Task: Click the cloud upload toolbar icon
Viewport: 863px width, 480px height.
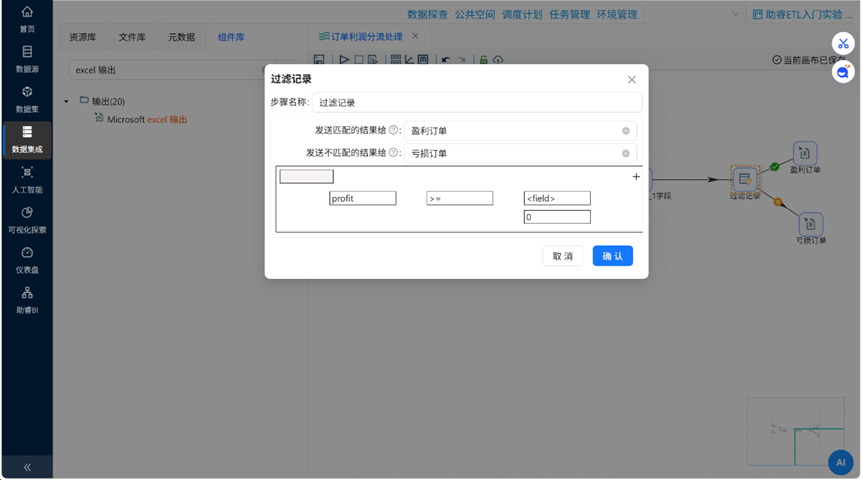Action: [x=498, y=59]
